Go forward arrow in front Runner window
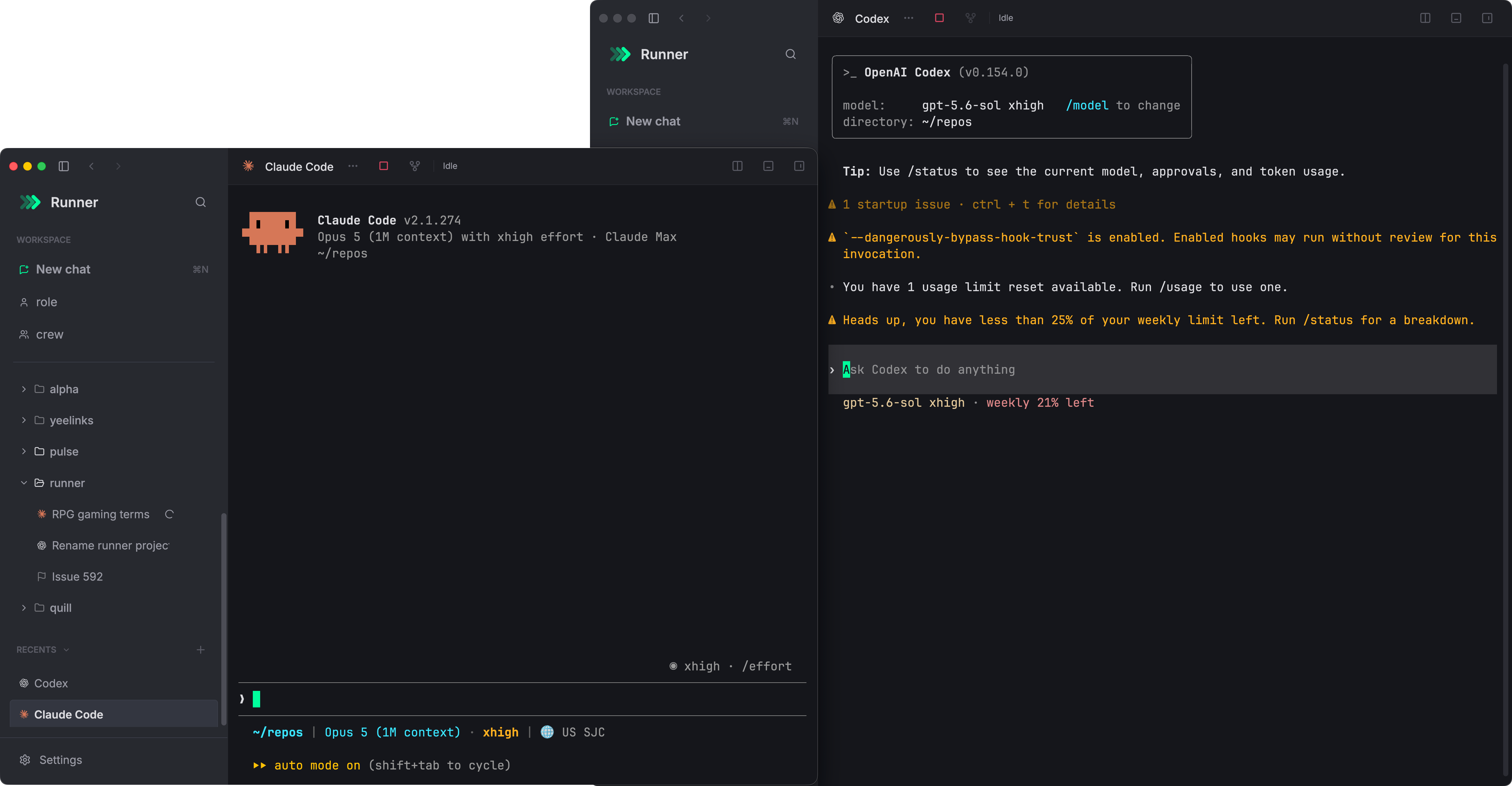Screen dimensions: 1512x786 point(118,166)
